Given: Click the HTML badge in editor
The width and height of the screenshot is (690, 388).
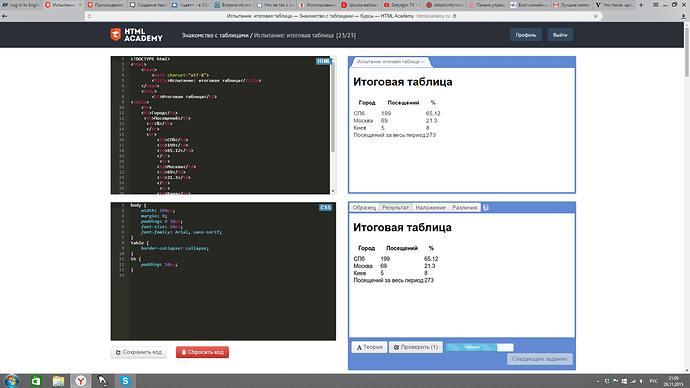Looking at the screenshot, I should [323, 61].
